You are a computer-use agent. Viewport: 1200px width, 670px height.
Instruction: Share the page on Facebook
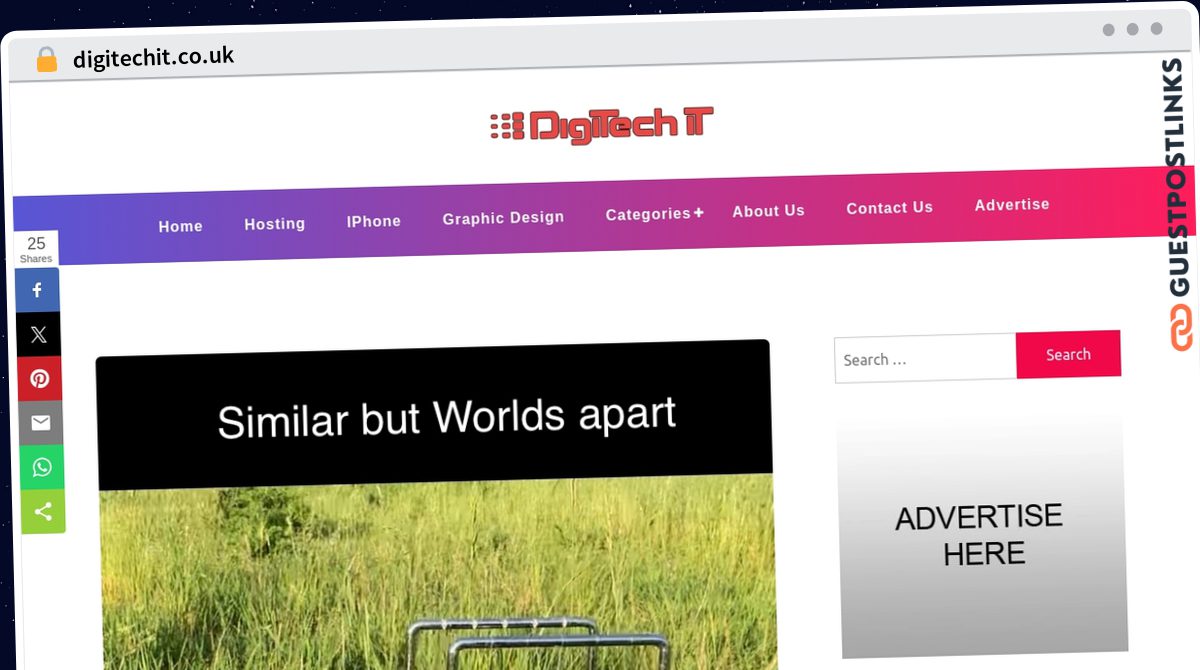(x=38, y=290)
